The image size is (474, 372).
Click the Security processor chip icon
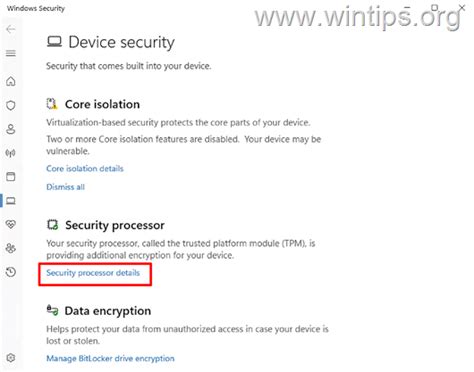tap(52, 225)
